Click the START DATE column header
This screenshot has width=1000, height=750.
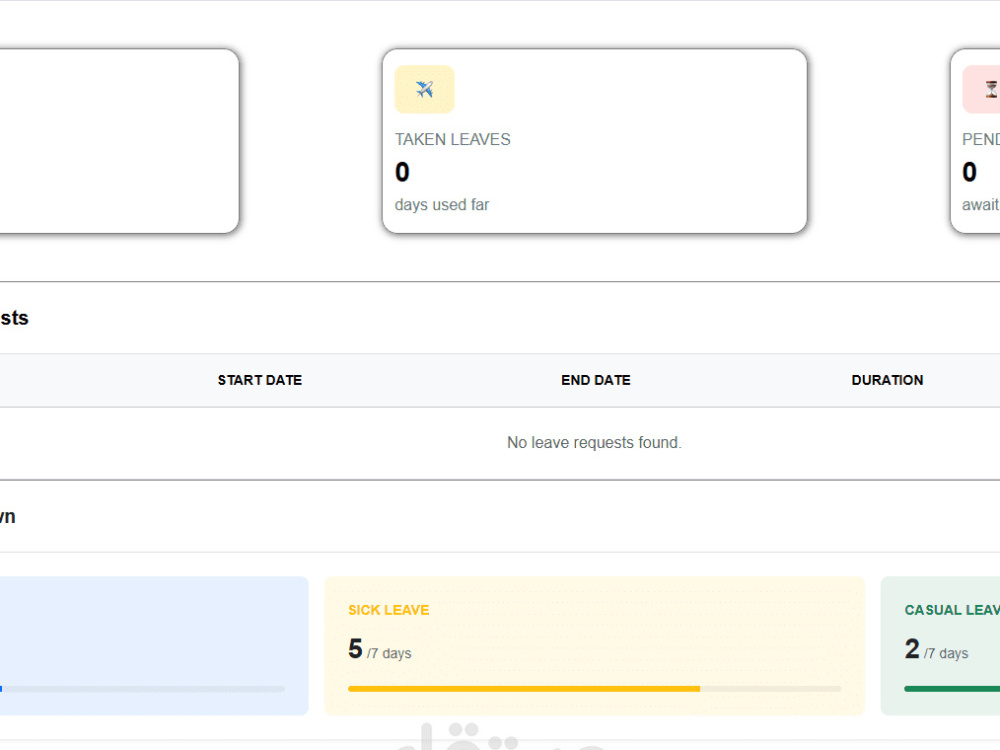coord(260,380)
